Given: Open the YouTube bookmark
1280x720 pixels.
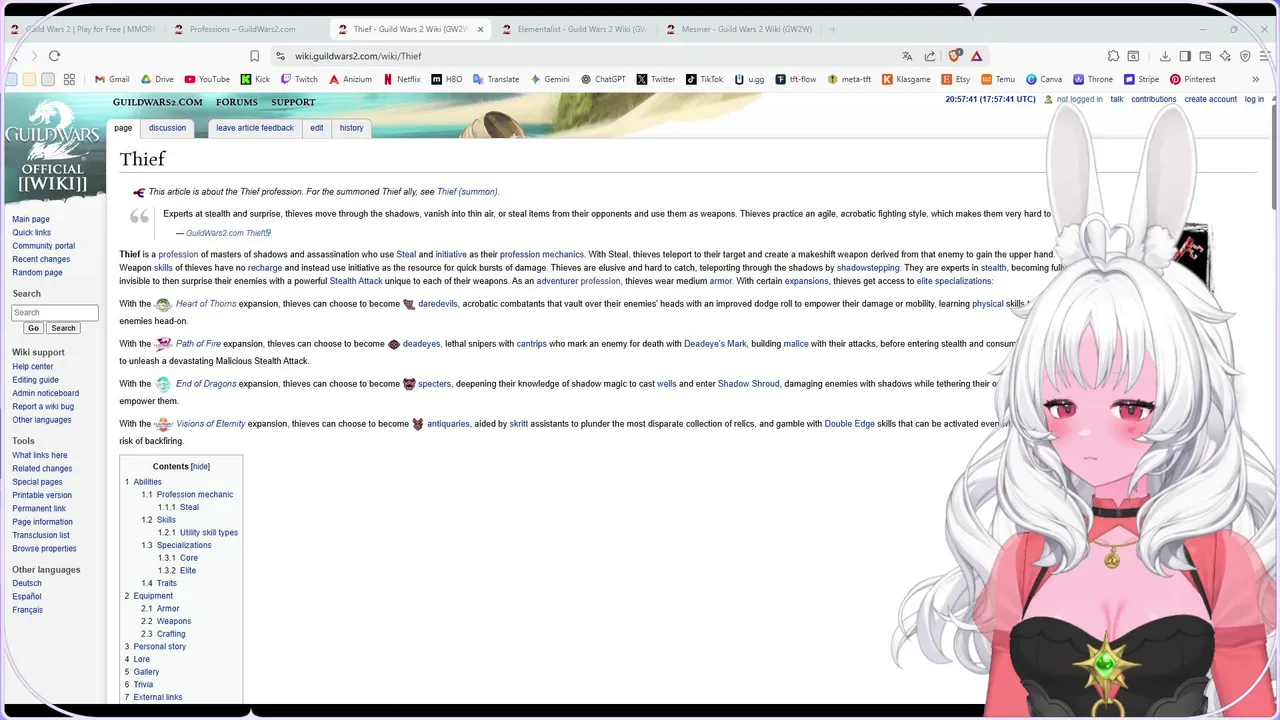Looking at the screenshot, I should (x=207, y=79).
